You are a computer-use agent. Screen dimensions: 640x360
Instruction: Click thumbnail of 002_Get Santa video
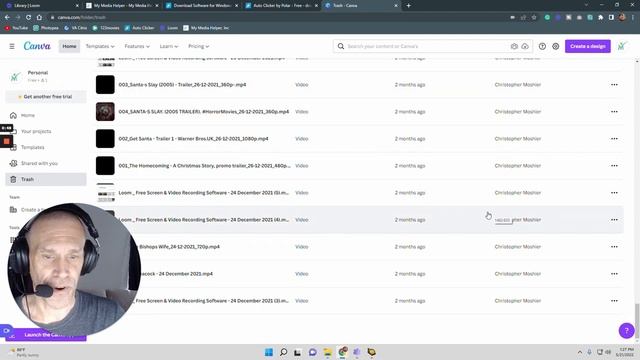[105, 138]
